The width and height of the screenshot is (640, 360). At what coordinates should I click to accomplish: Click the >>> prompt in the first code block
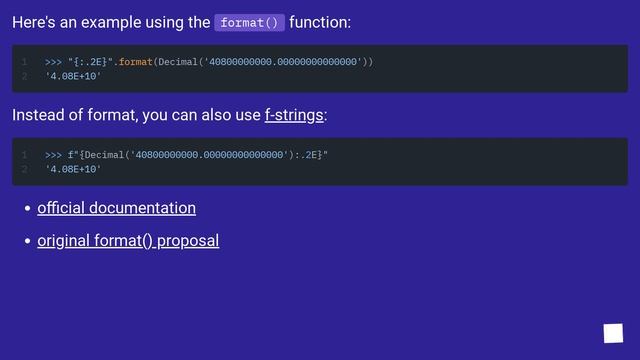click(x=53, y=62)
